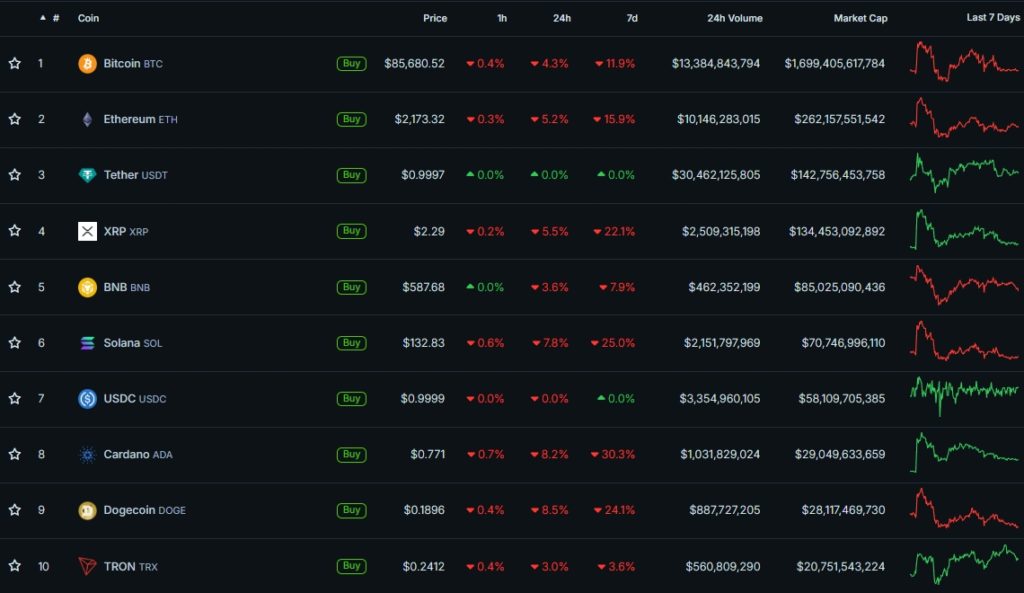Click the TRON TRX coin logo
This screenshot has height=593, width=1024.
[88, 566]
